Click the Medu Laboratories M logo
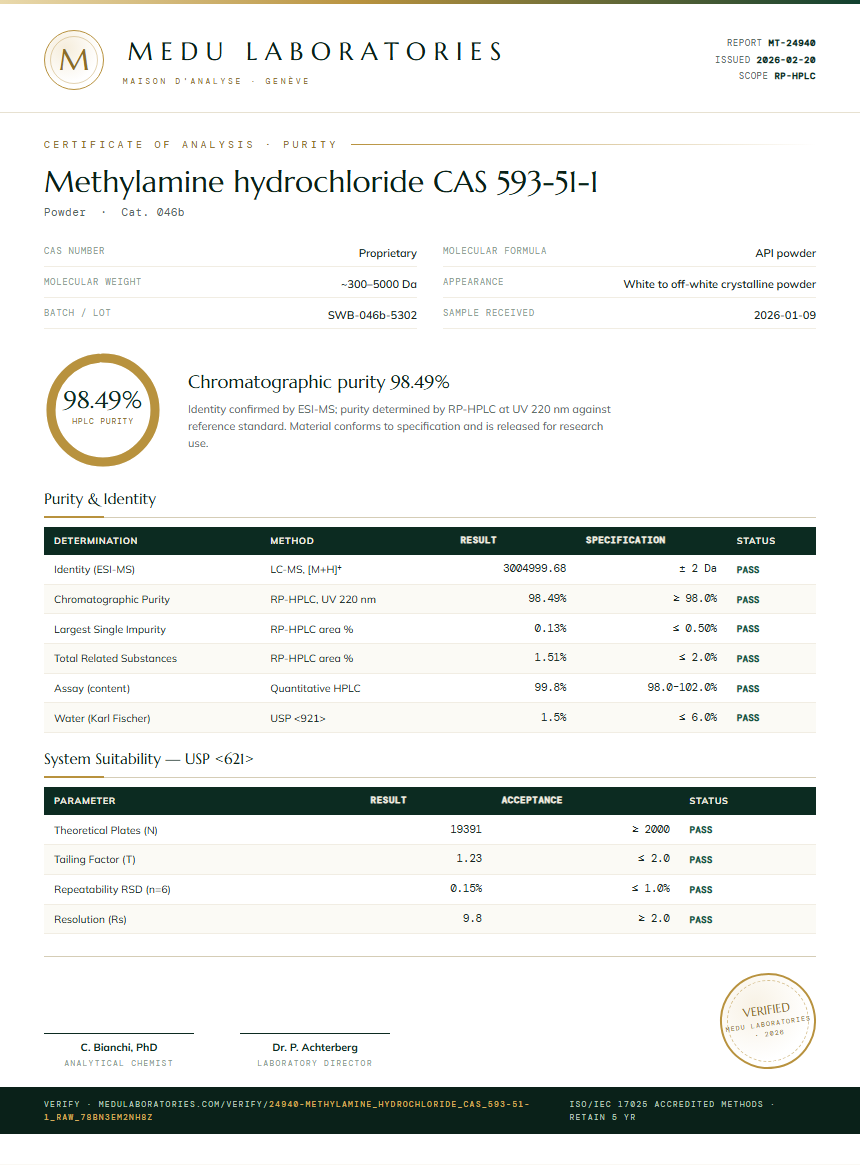 (74, 60)
